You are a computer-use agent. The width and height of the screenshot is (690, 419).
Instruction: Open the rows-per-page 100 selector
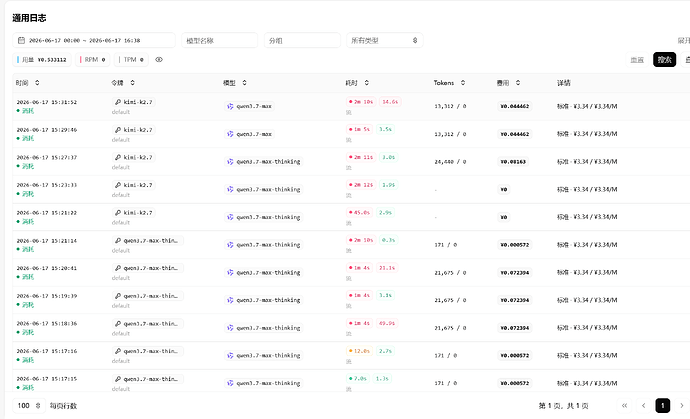coord(29,406)
